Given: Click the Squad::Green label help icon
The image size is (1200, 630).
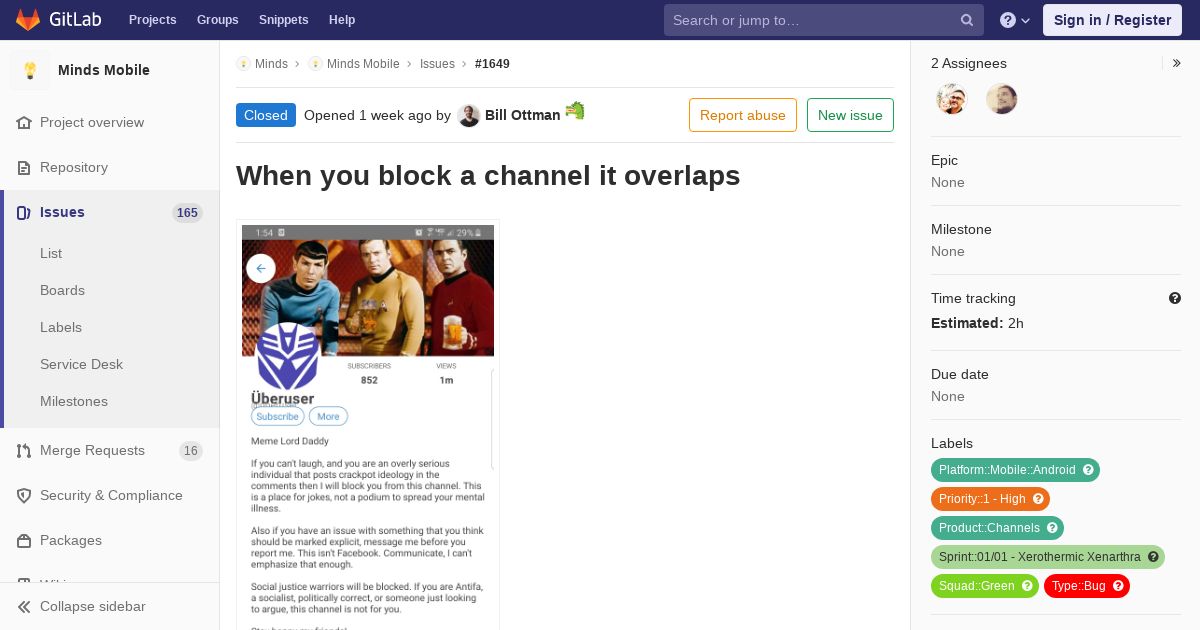Looking at the screenshot, I should click(x=1027, y=586).
